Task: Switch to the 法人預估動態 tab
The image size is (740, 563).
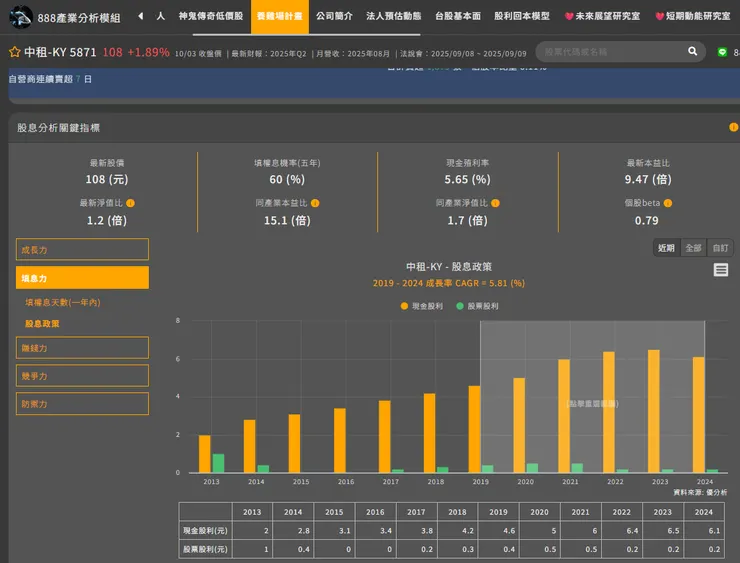Action: pyautogui.click(x=394, y=16)
